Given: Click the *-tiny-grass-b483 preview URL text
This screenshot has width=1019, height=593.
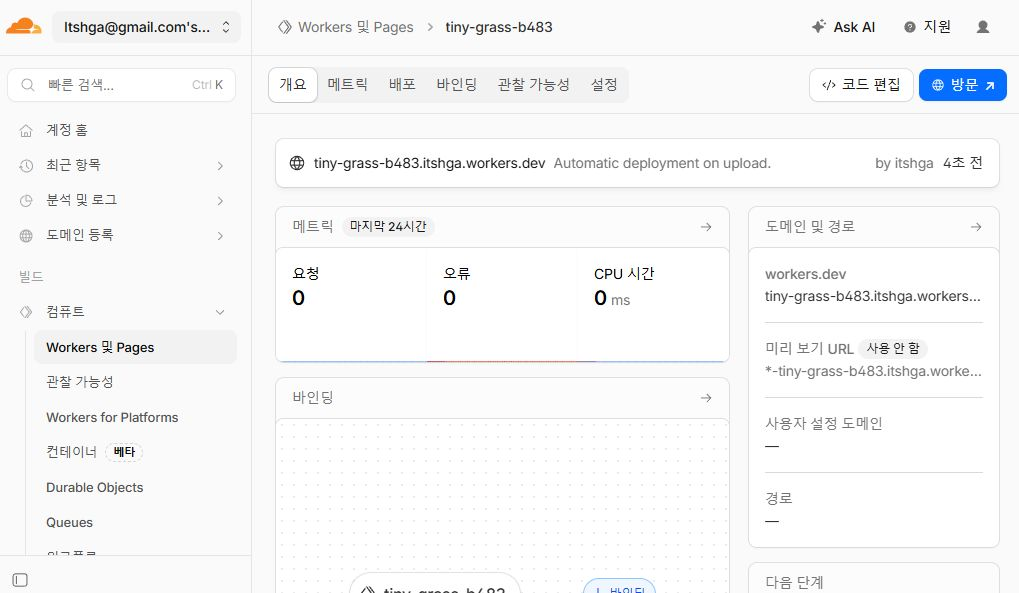Looking at the screenshot, I should [873, 371].
